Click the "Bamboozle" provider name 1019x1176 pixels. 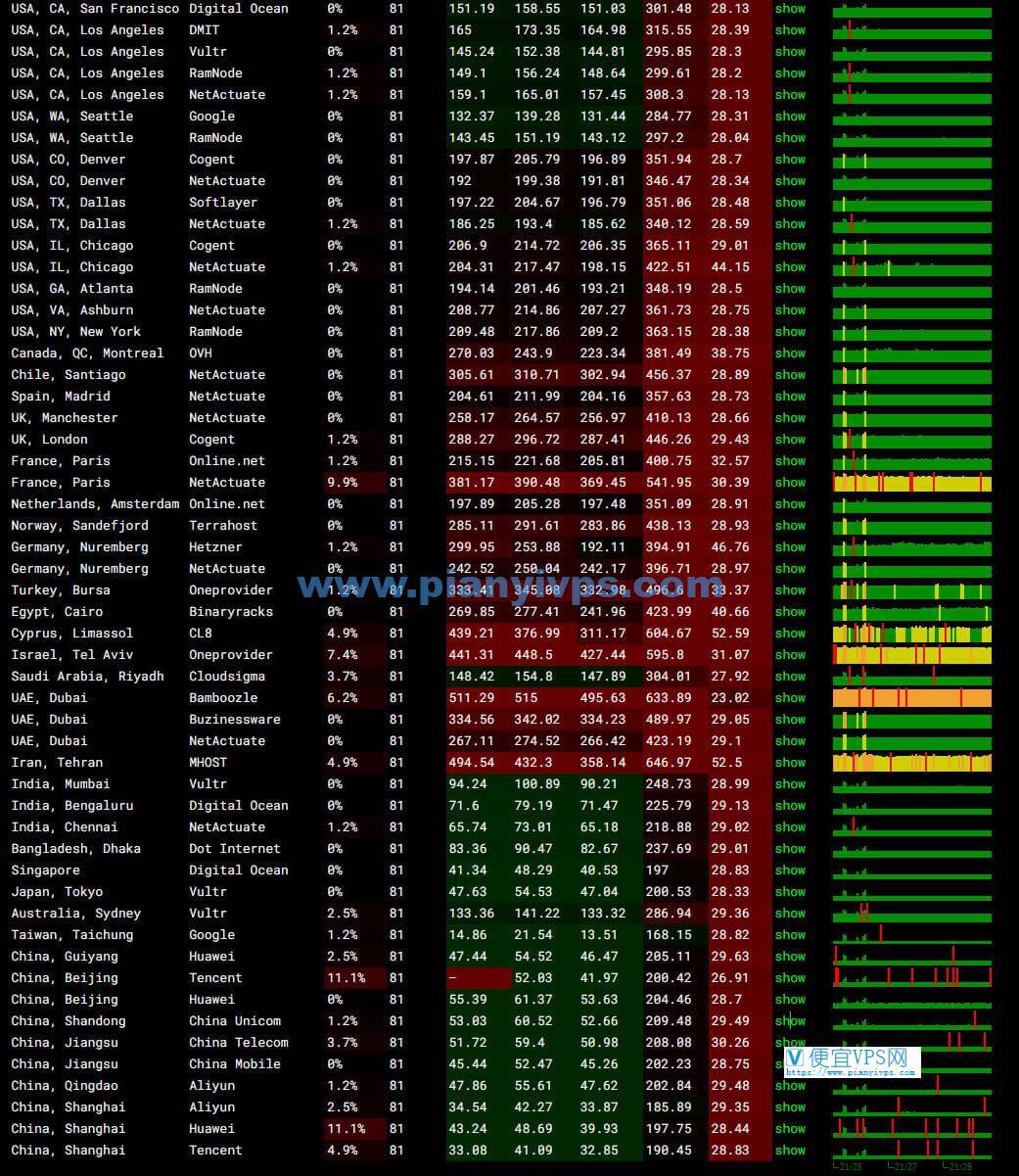[x=223, y=698]
